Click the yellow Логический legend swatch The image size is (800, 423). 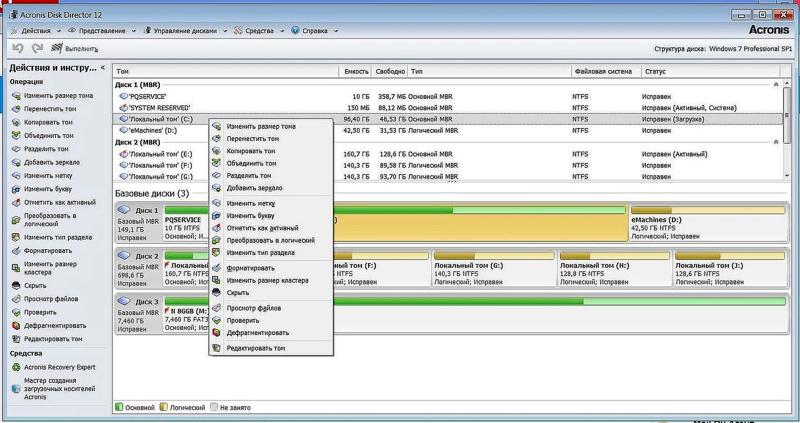[163, 407]
